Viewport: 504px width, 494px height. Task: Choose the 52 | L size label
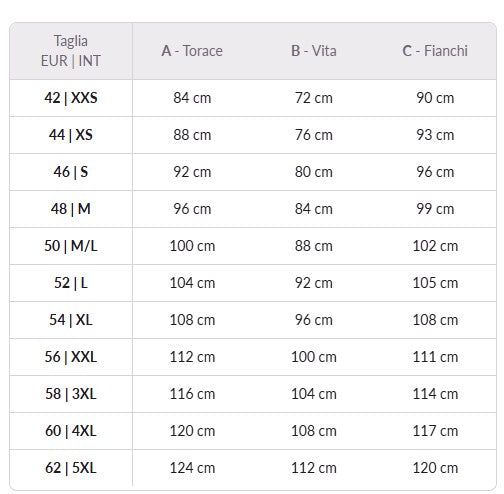pyautogui.click(x=71, y=283)
